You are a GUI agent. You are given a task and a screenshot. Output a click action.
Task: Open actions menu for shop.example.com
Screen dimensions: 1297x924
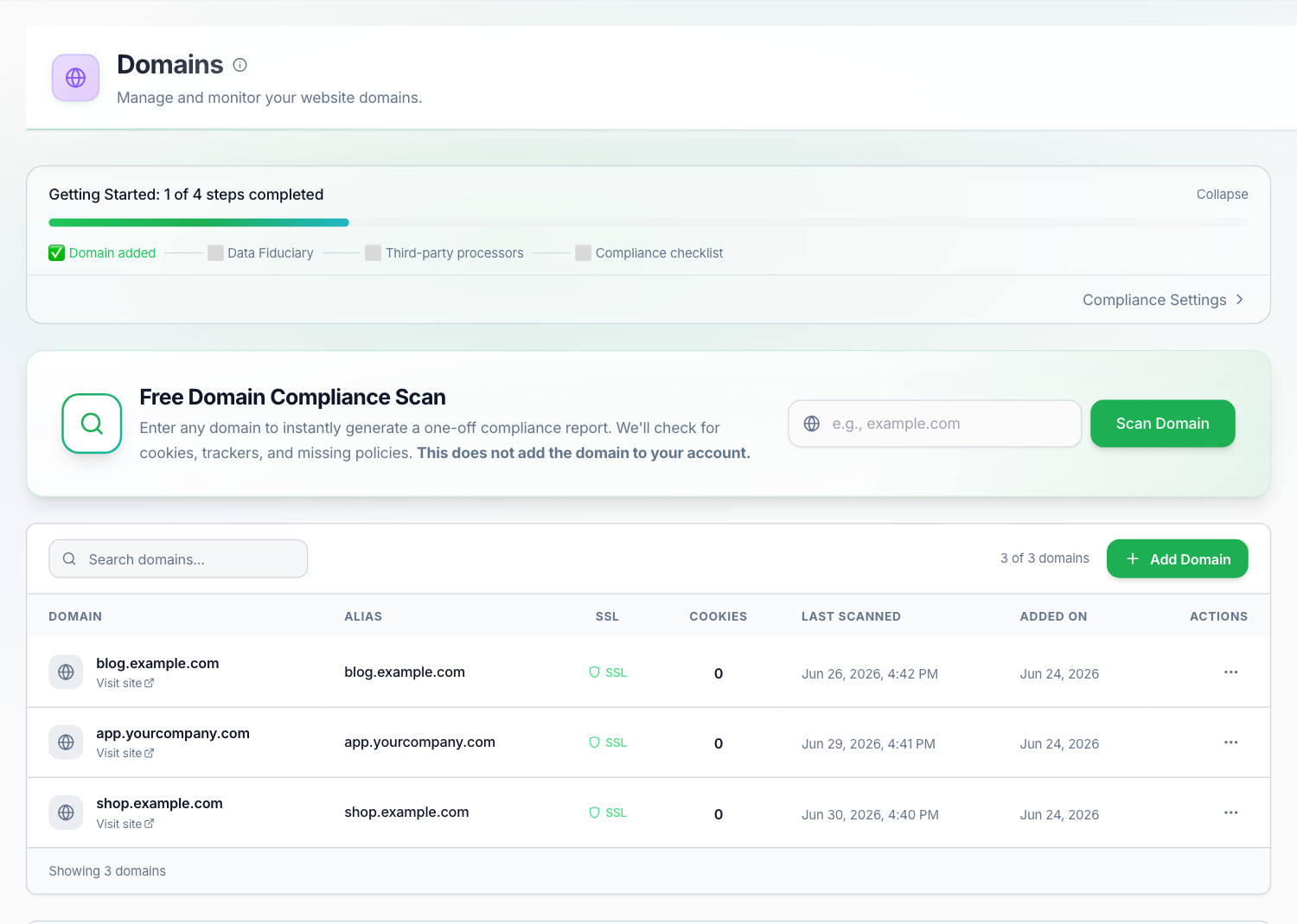click(1231, 812)
